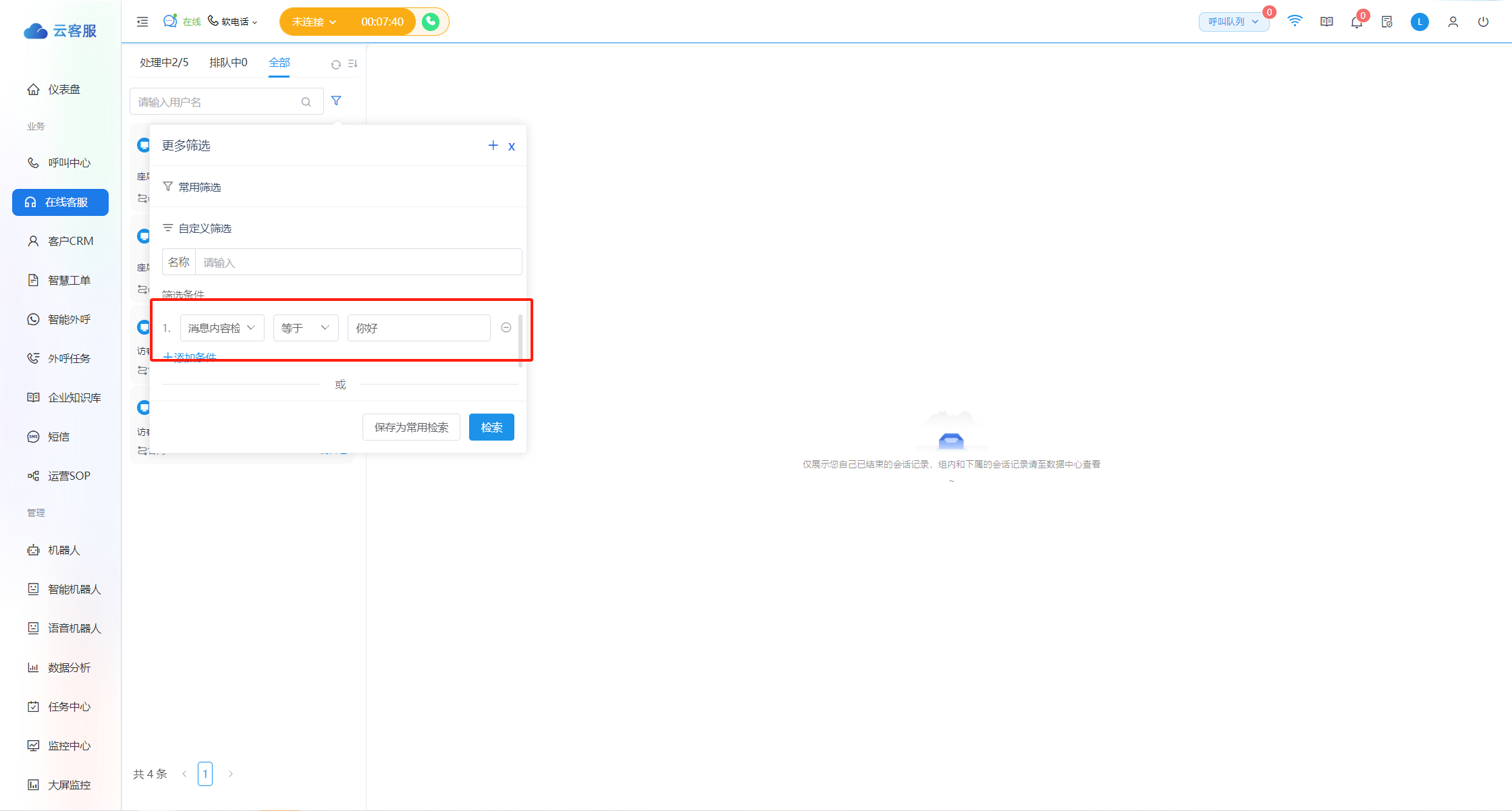Click the blue 检索 button

491,427
